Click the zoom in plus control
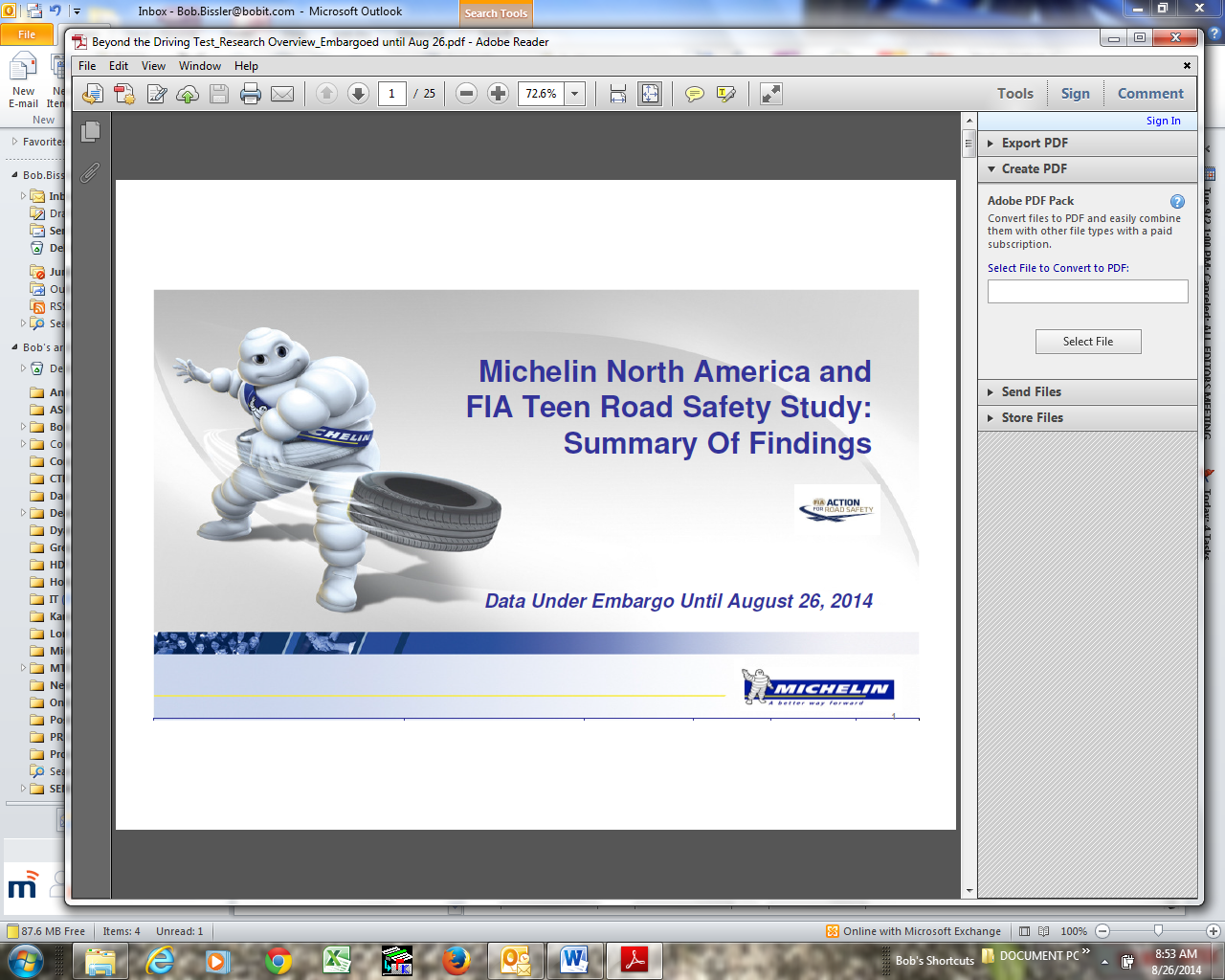The width and height of the screenshot is (1225, 980). [x=496, y=93]
